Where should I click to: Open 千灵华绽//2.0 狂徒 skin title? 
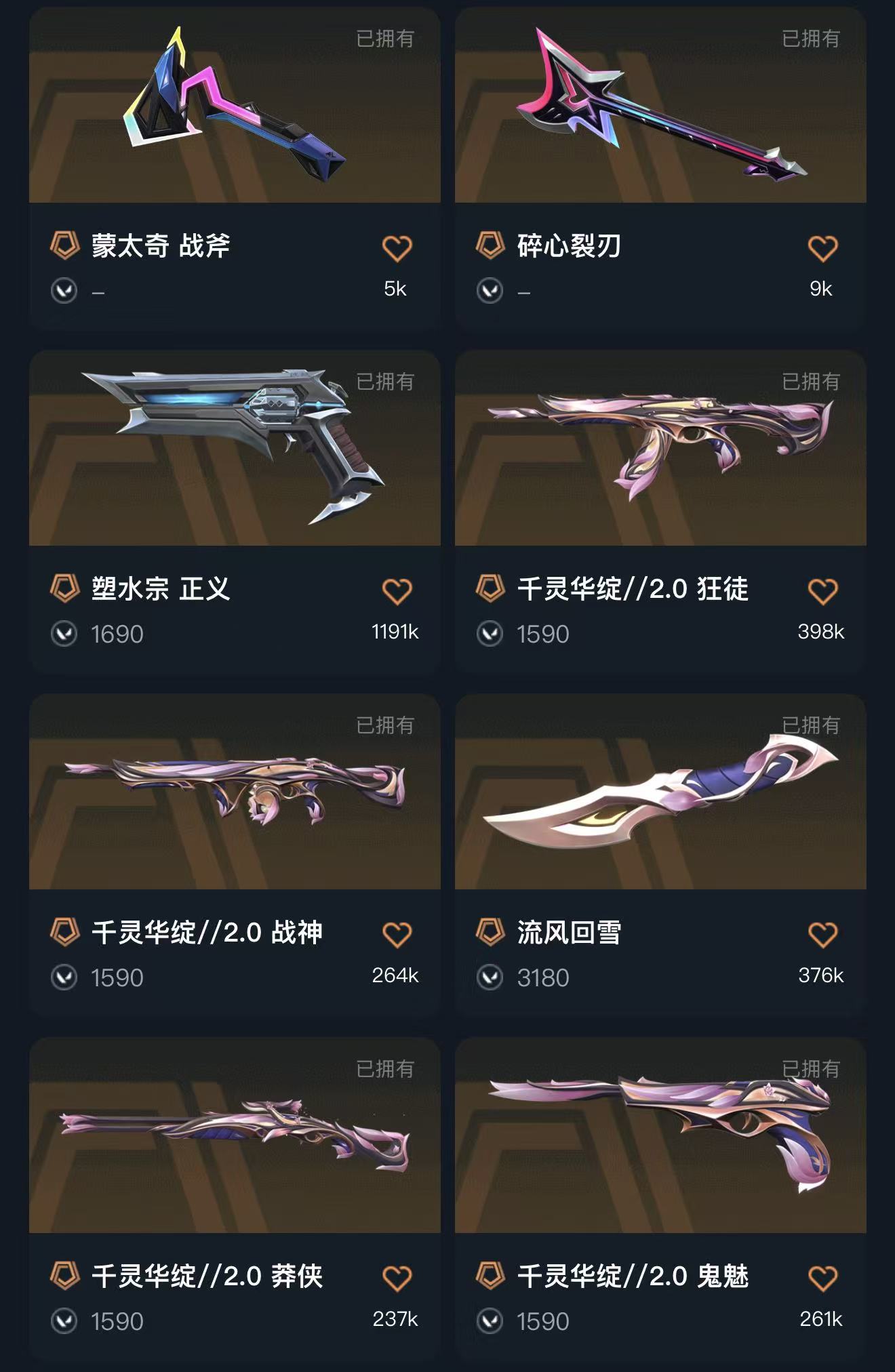coord(633,588)
